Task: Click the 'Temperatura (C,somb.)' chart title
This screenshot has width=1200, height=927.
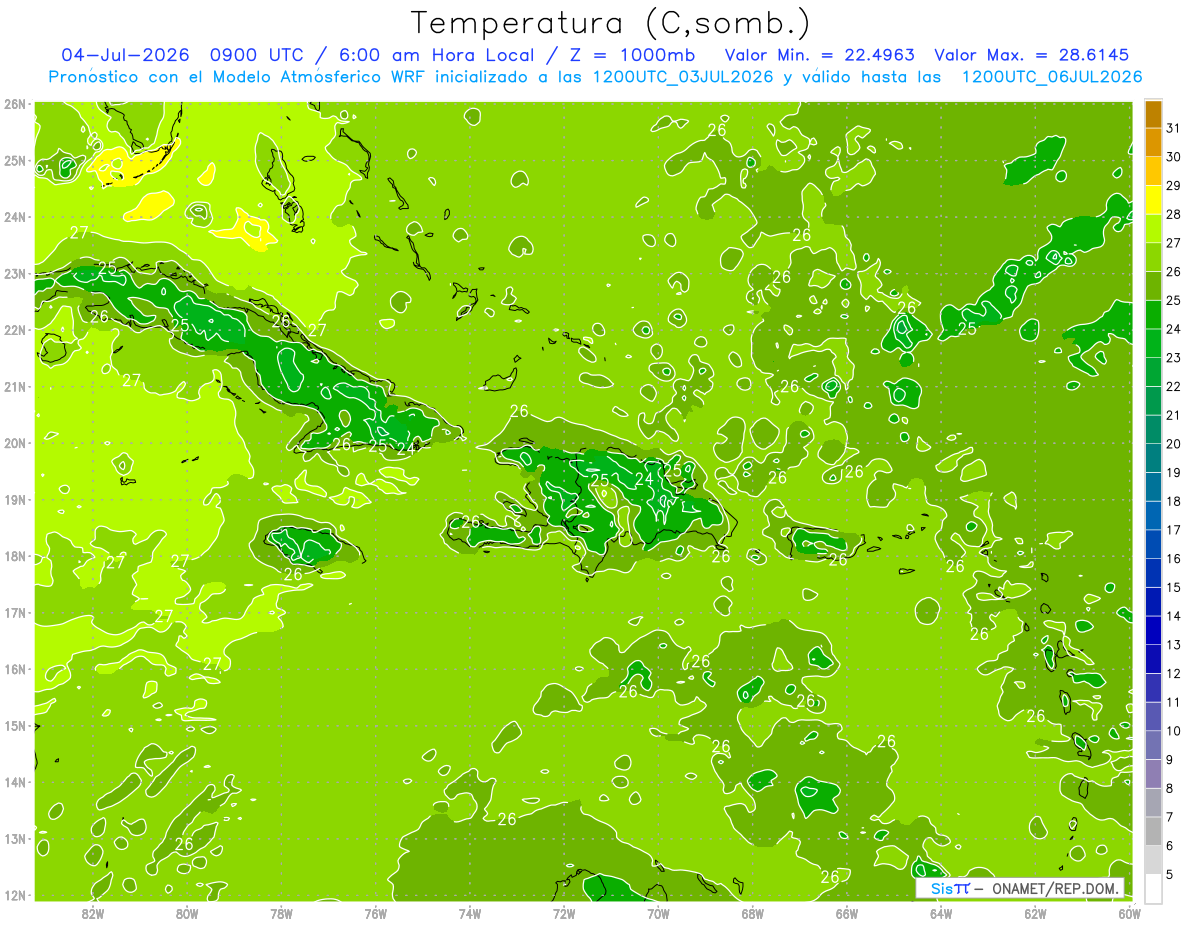Action: (611, 23)
